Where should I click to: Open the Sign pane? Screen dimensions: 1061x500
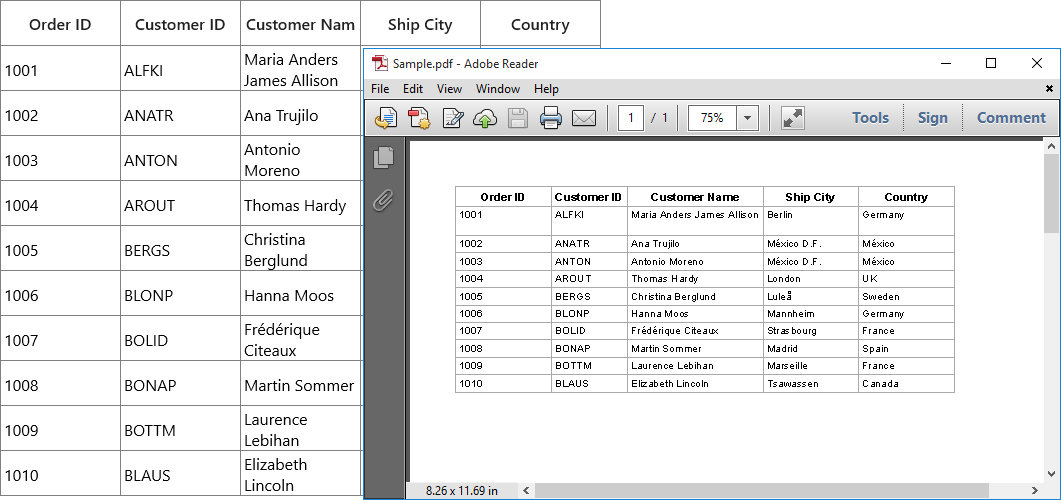click(x=932, y=118)
